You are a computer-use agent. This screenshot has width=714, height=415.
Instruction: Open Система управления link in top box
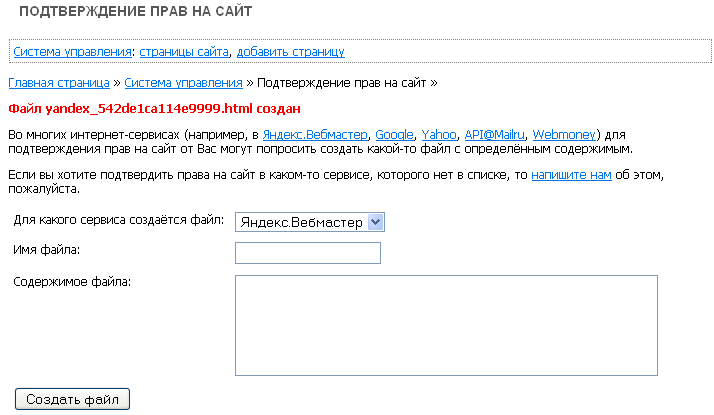tap(73, 51)
